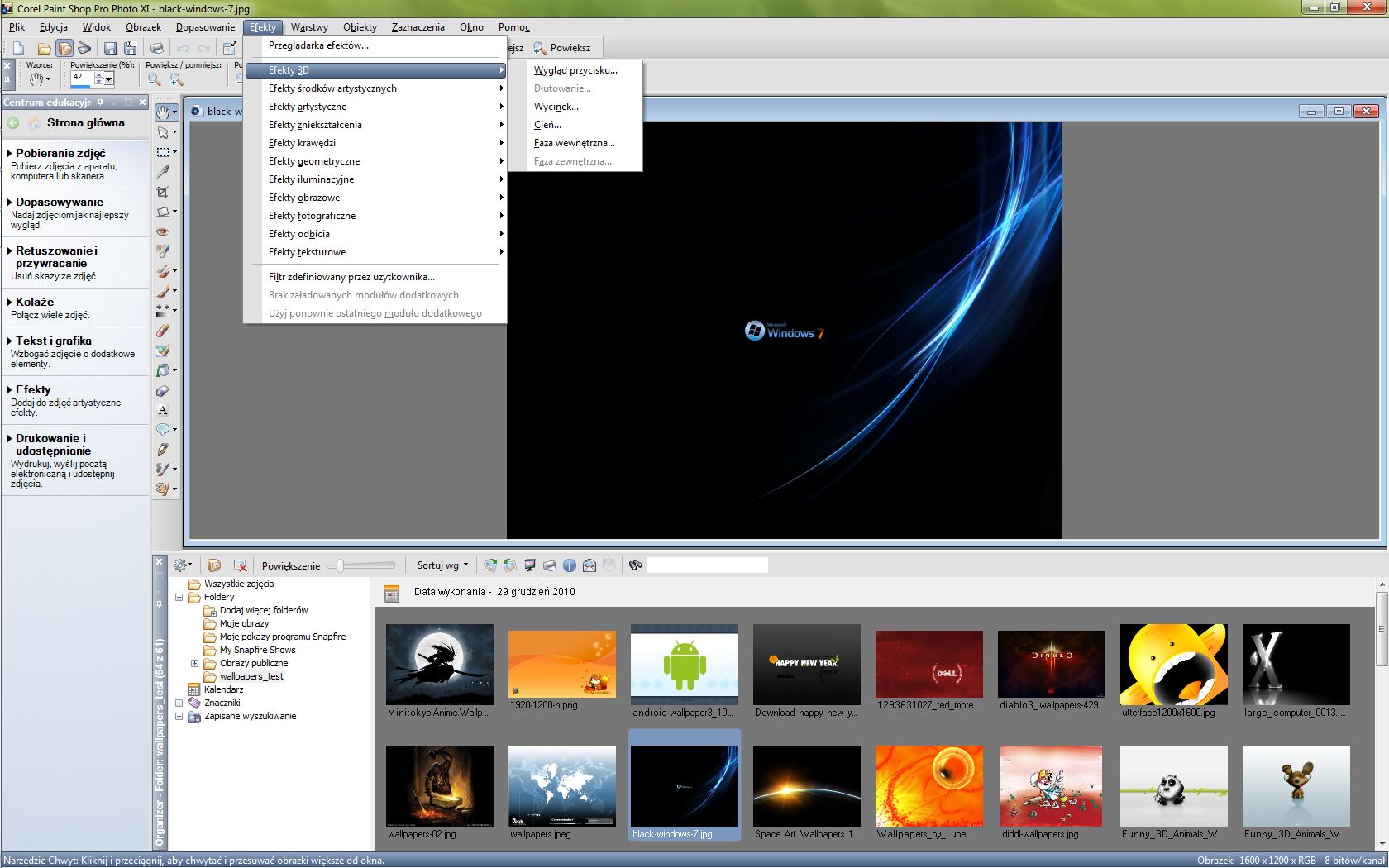Viewport: 1389px width, 868px height.
Task: Expand the Kolaże learning center topic
Action: pyautogui.click(x=34, y=302)
